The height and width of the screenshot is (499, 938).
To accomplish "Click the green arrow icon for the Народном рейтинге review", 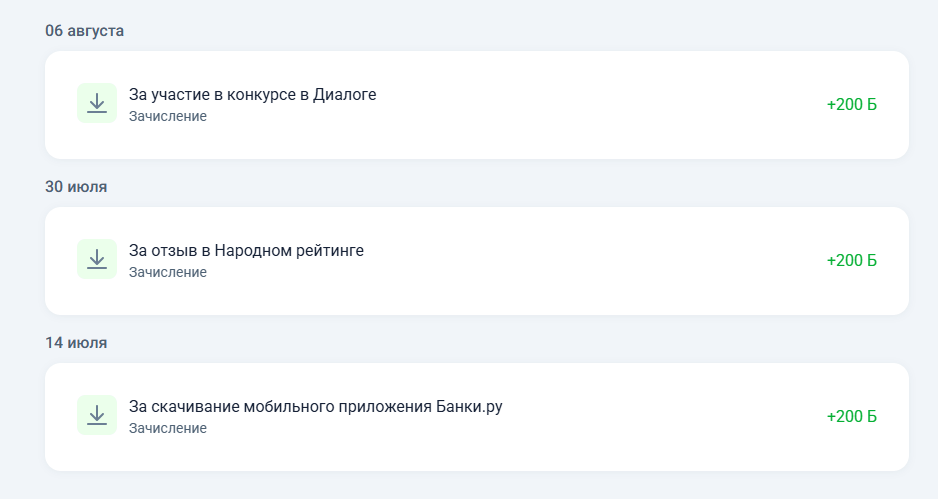I will (x=97, y=260).
